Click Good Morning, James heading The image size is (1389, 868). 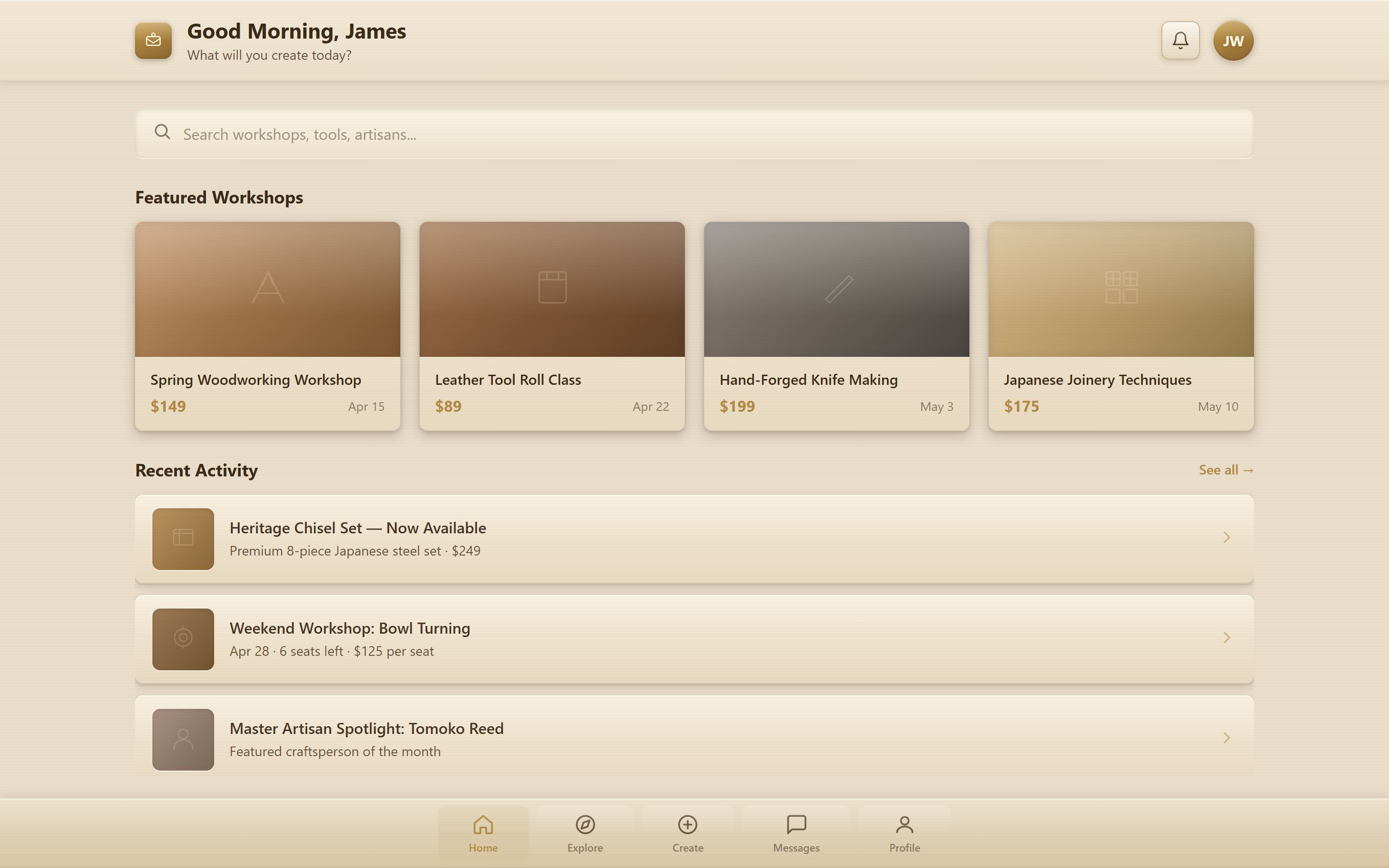click(296, 31)
